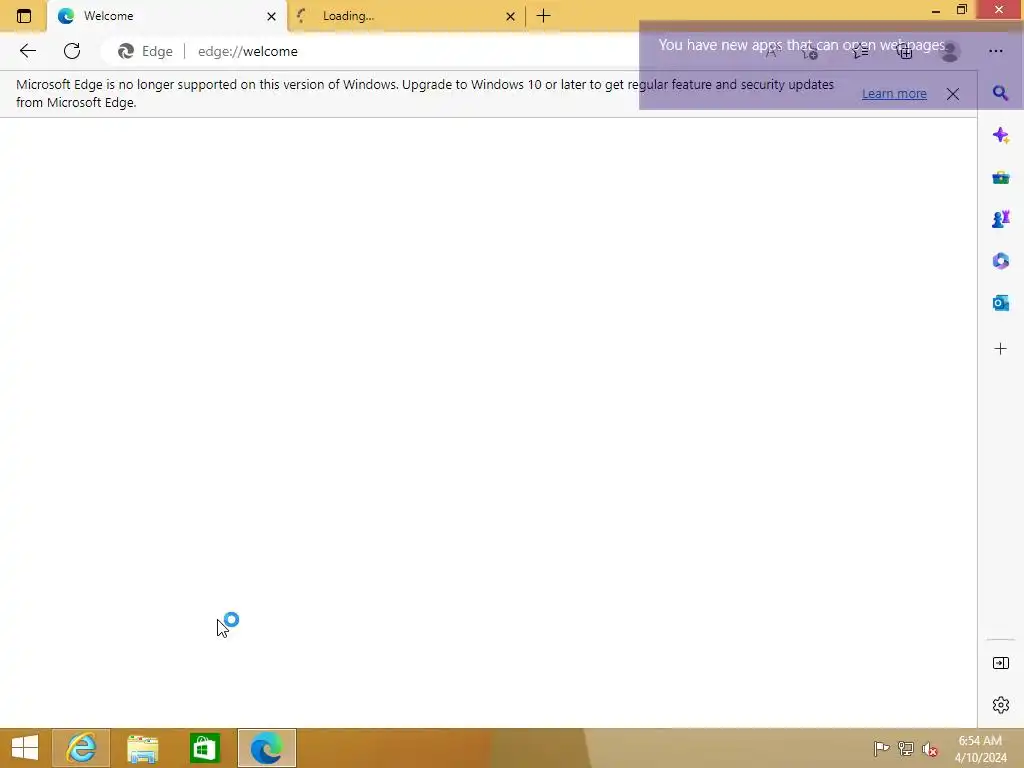Open sidebar settings gear
This screenshot has width=1024, height=768.
coord(1000,705)
